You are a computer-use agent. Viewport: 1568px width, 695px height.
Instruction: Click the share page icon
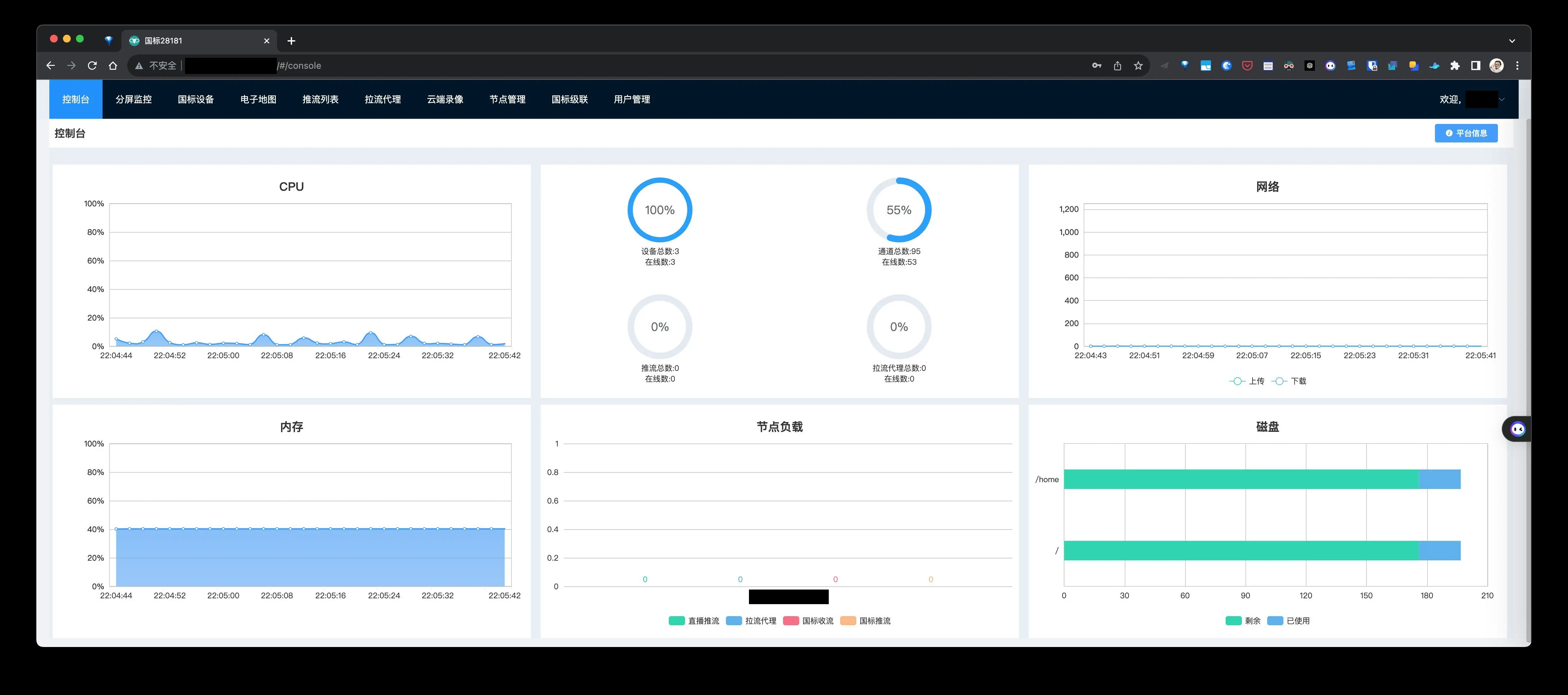(x=1118, y=66)
